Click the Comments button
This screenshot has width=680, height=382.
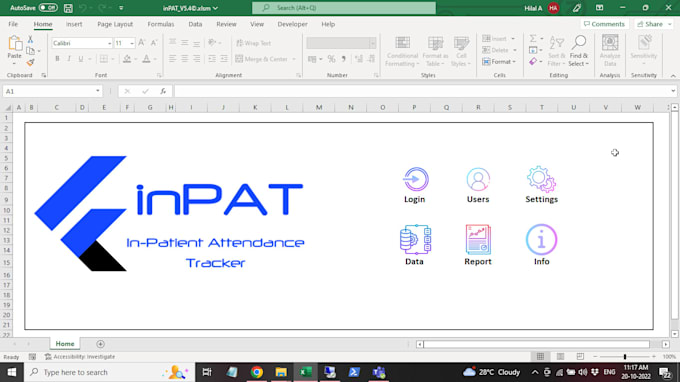(604, 24)
